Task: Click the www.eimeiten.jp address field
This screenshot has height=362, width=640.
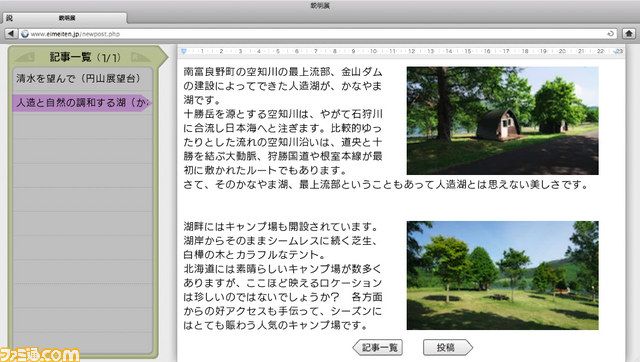Action: click(317, 34)
